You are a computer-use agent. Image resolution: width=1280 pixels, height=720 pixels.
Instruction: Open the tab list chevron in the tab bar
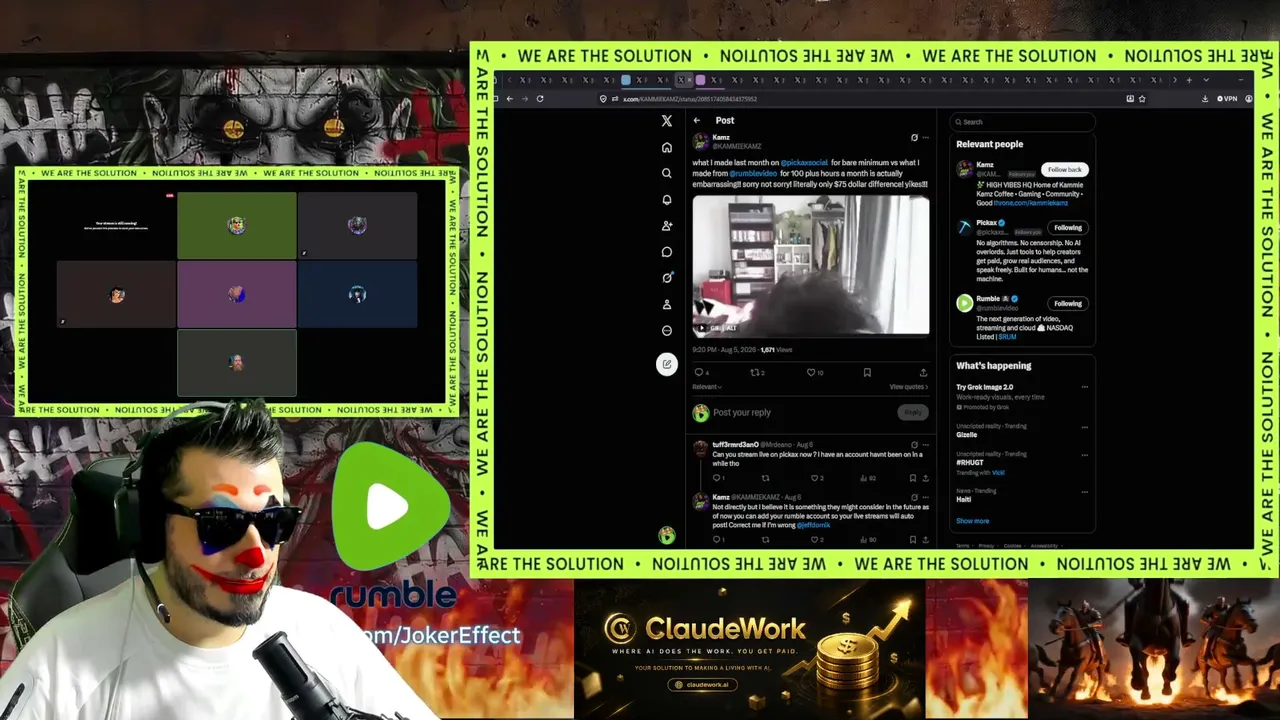1206,80
